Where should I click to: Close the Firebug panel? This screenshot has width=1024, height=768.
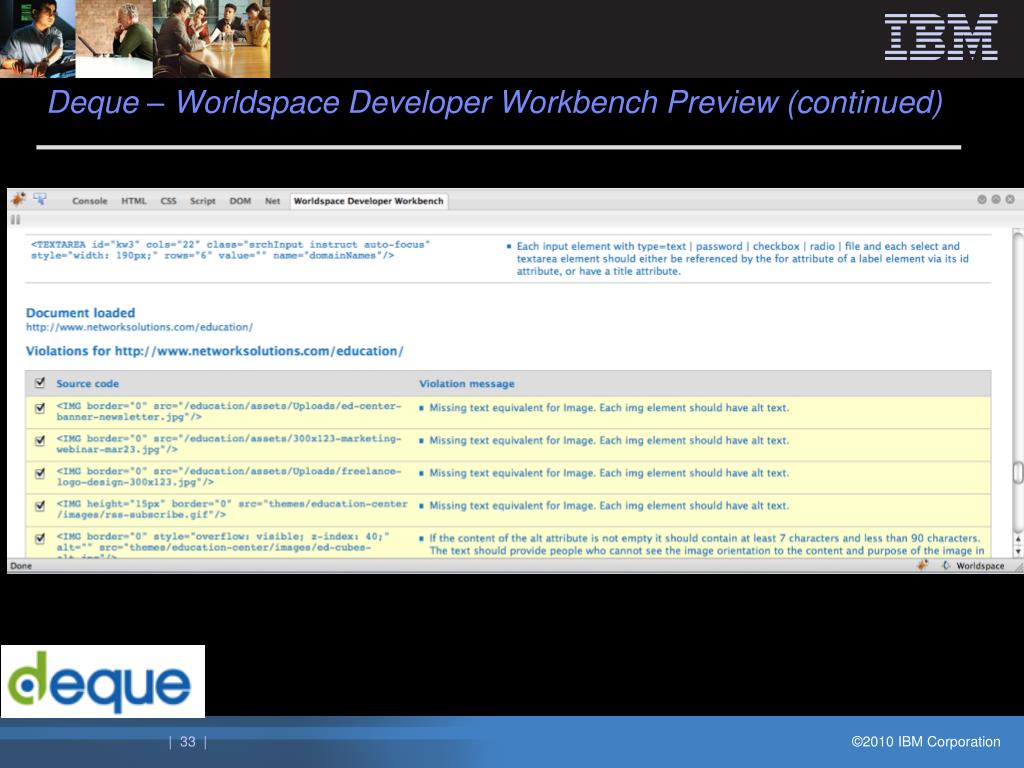pos(1010,199)
